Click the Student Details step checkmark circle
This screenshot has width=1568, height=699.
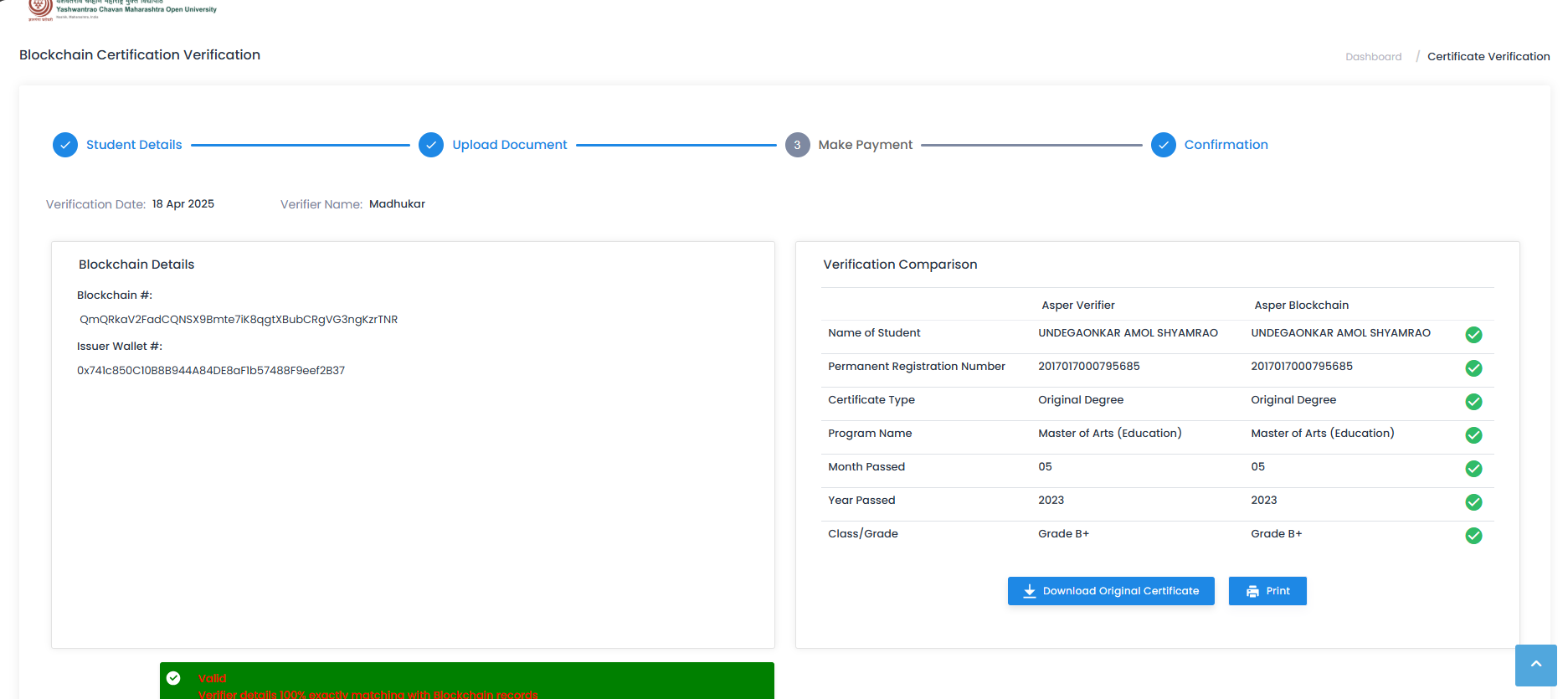point(65,145)
